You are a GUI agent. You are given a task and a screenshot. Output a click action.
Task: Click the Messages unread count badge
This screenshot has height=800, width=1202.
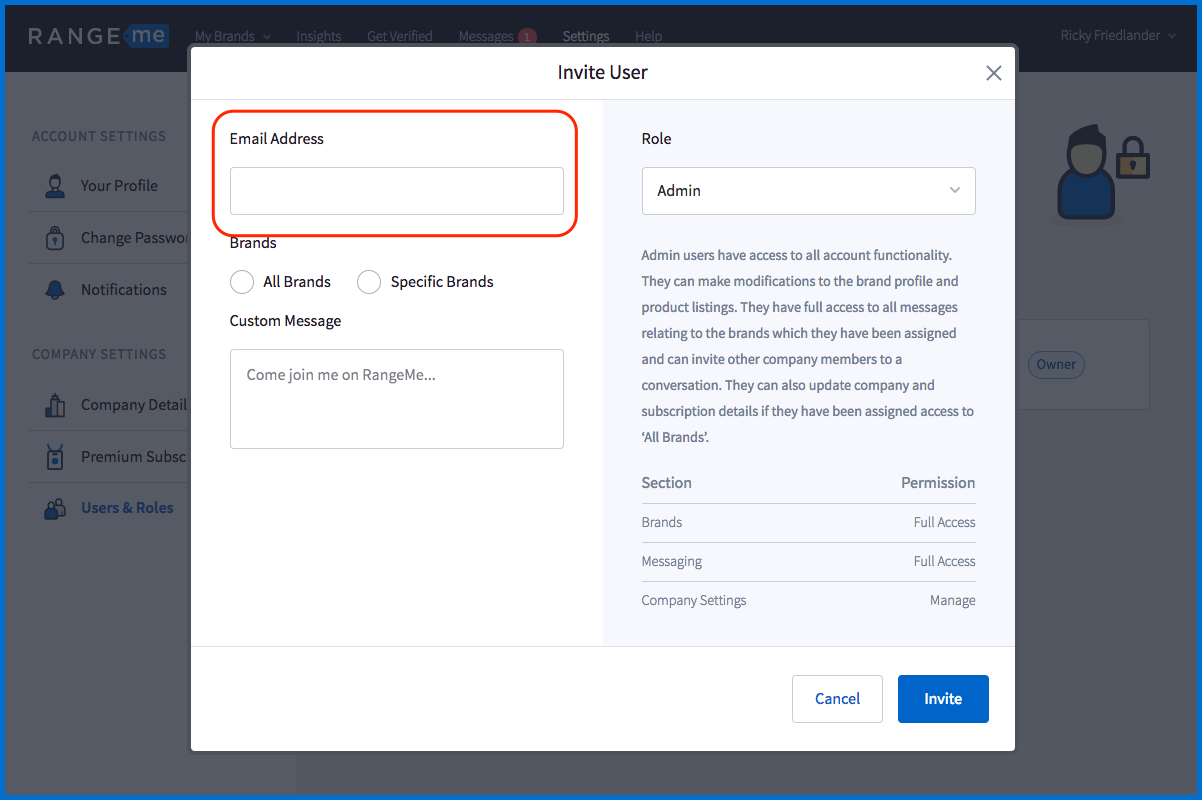click(x=526, y=37)
